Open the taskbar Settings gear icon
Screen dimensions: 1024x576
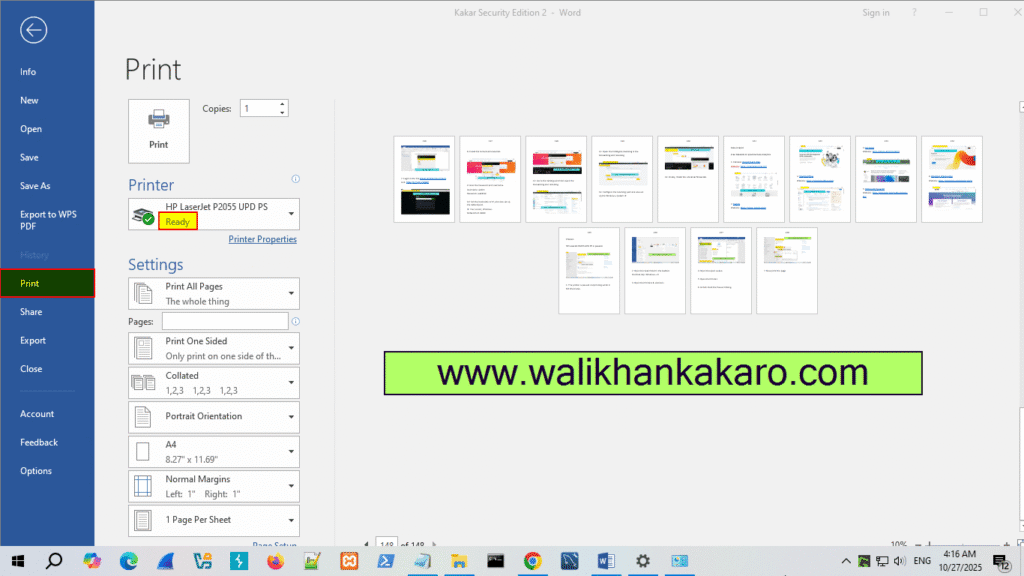(x=643, y=562)
